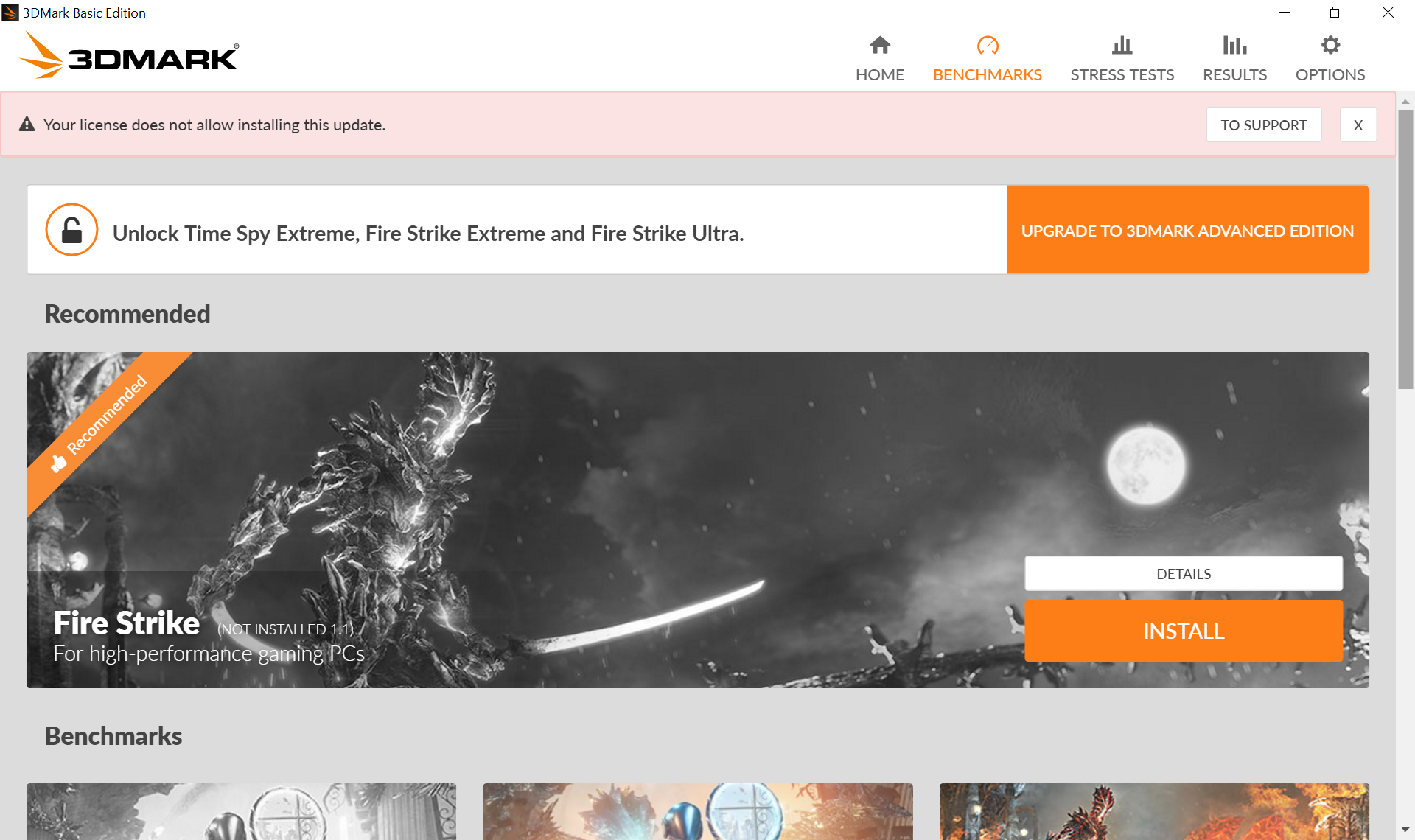The image size is (1415, 840).
Task: Click the Fire Strike banner image
Action: tap(697, 520)
